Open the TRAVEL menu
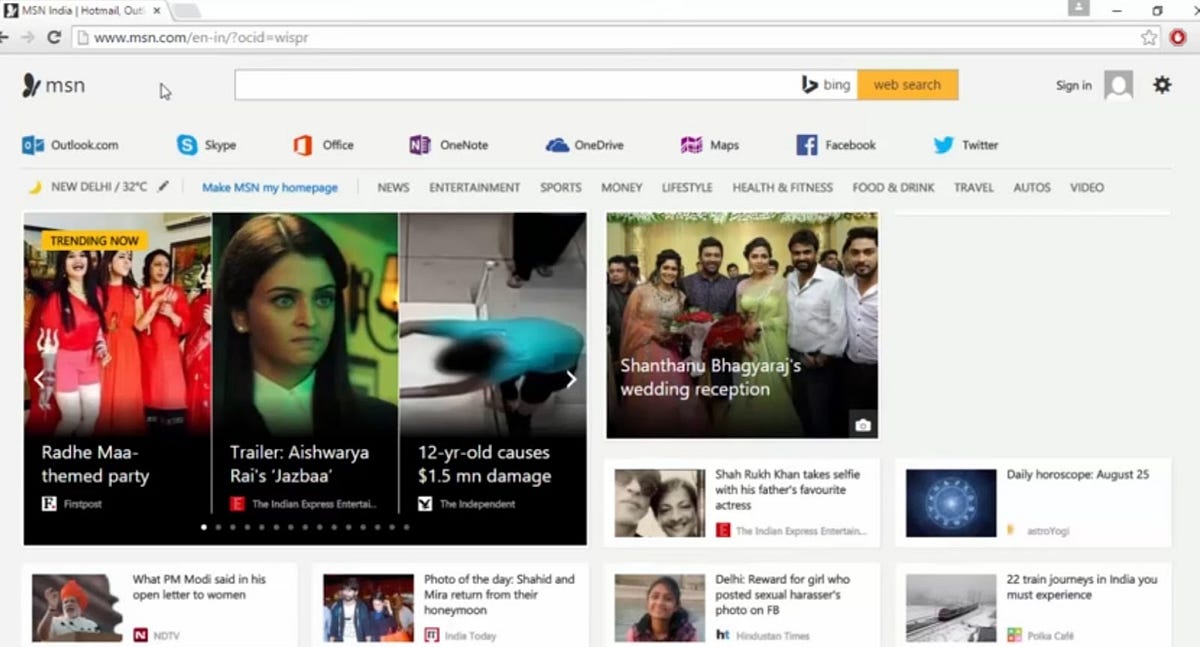The width and height of the screenshot is (1200, 647). click(974, 187)
